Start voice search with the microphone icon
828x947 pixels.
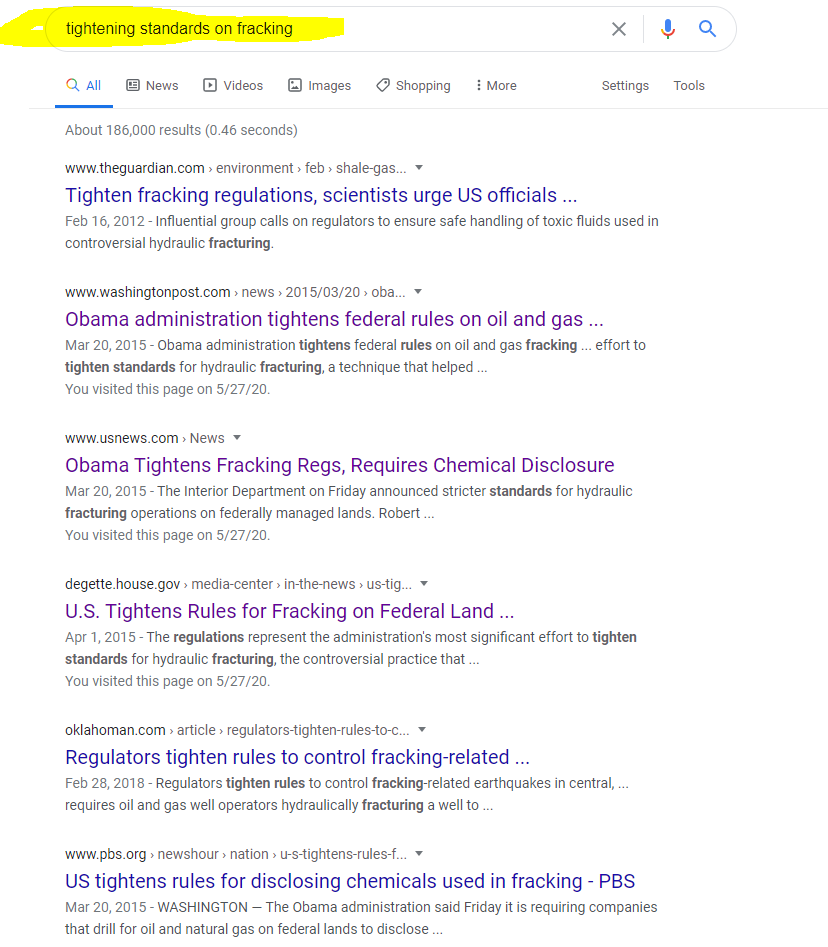pos(668,29)
